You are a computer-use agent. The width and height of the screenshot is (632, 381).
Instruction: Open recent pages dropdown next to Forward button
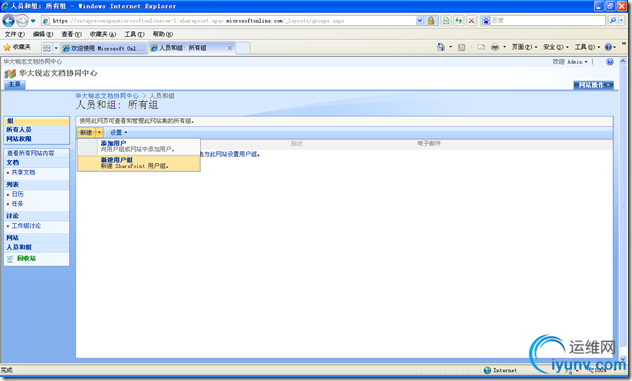point(33,21)
